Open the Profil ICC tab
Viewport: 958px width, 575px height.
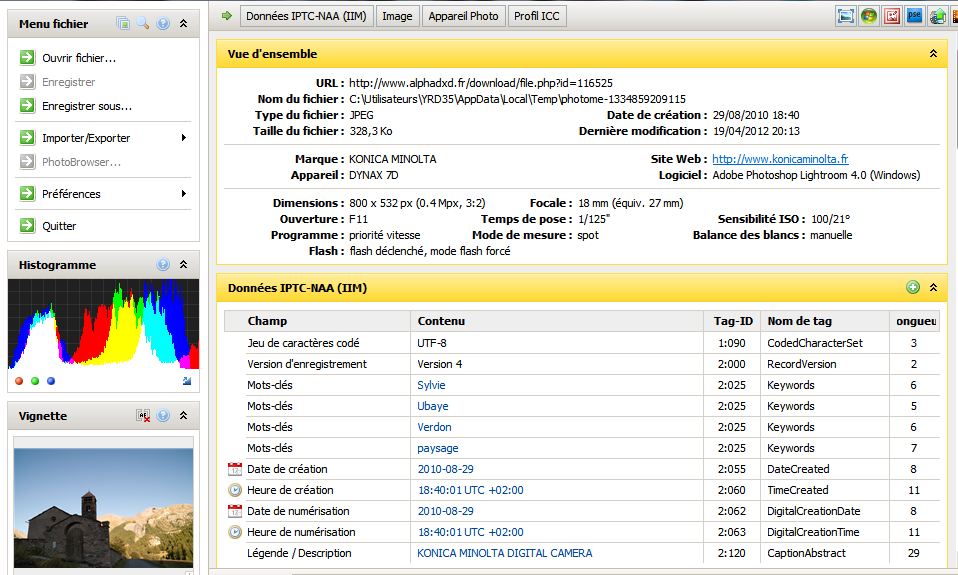(537, 16)
